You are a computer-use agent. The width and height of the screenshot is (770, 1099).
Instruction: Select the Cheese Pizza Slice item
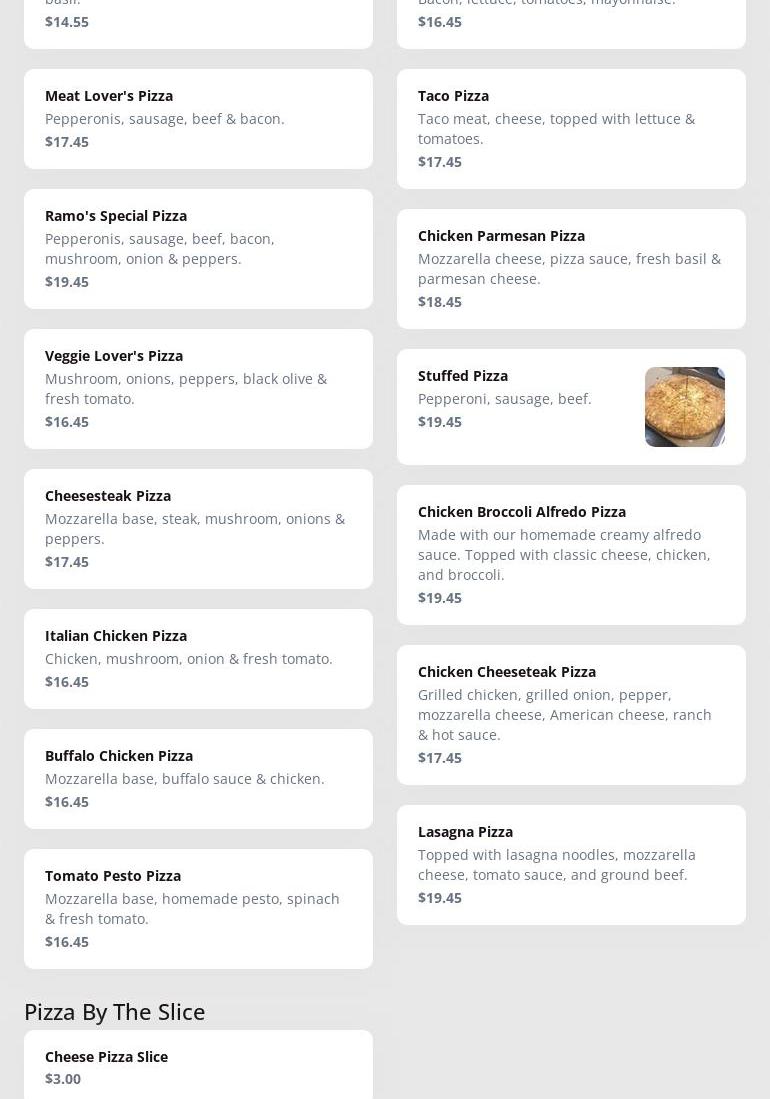[x=198, y=1066]
